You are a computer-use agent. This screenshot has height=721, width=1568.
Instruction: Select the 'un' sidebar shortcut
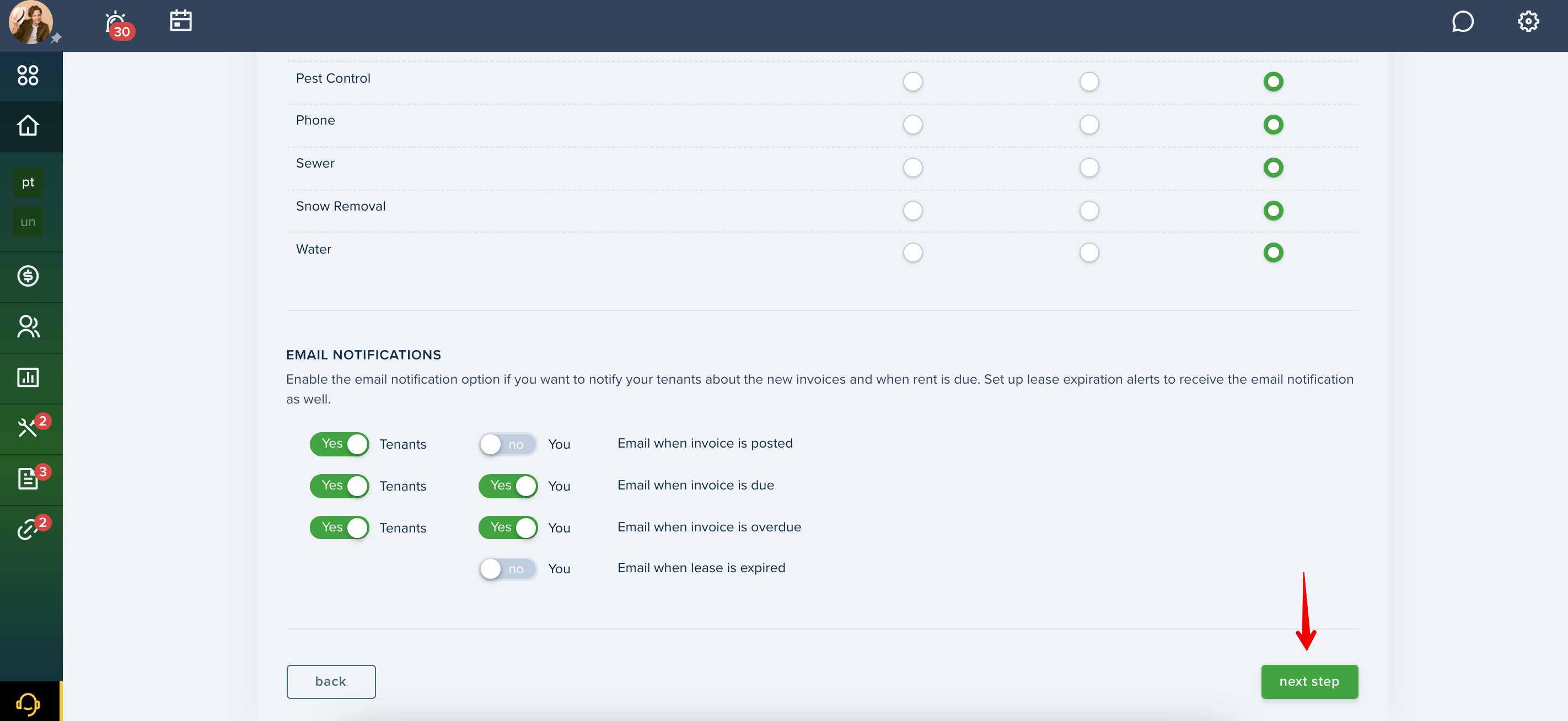(28, 222)
